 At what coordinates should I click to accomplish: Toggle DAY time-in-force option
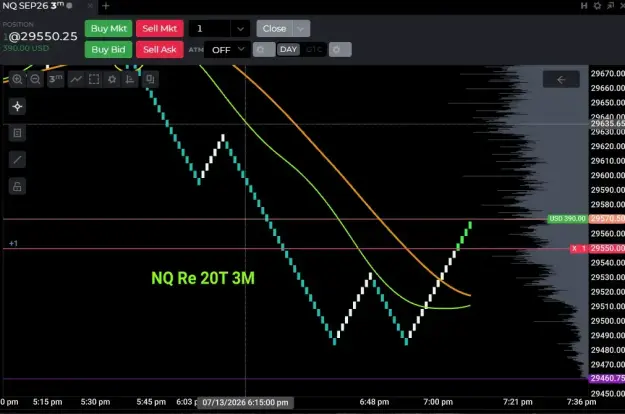(x=288, y=49)
